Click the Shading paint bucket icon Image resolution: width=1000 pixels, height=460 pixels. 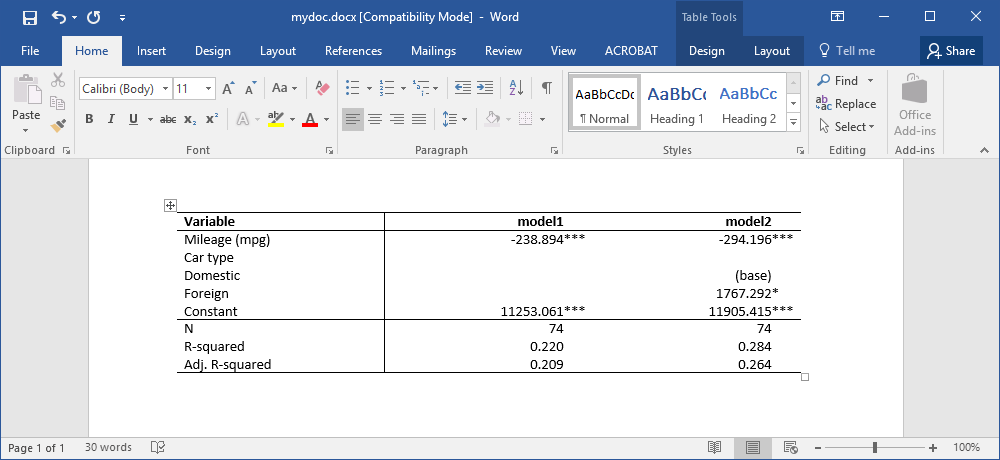[x=492, y=119]
